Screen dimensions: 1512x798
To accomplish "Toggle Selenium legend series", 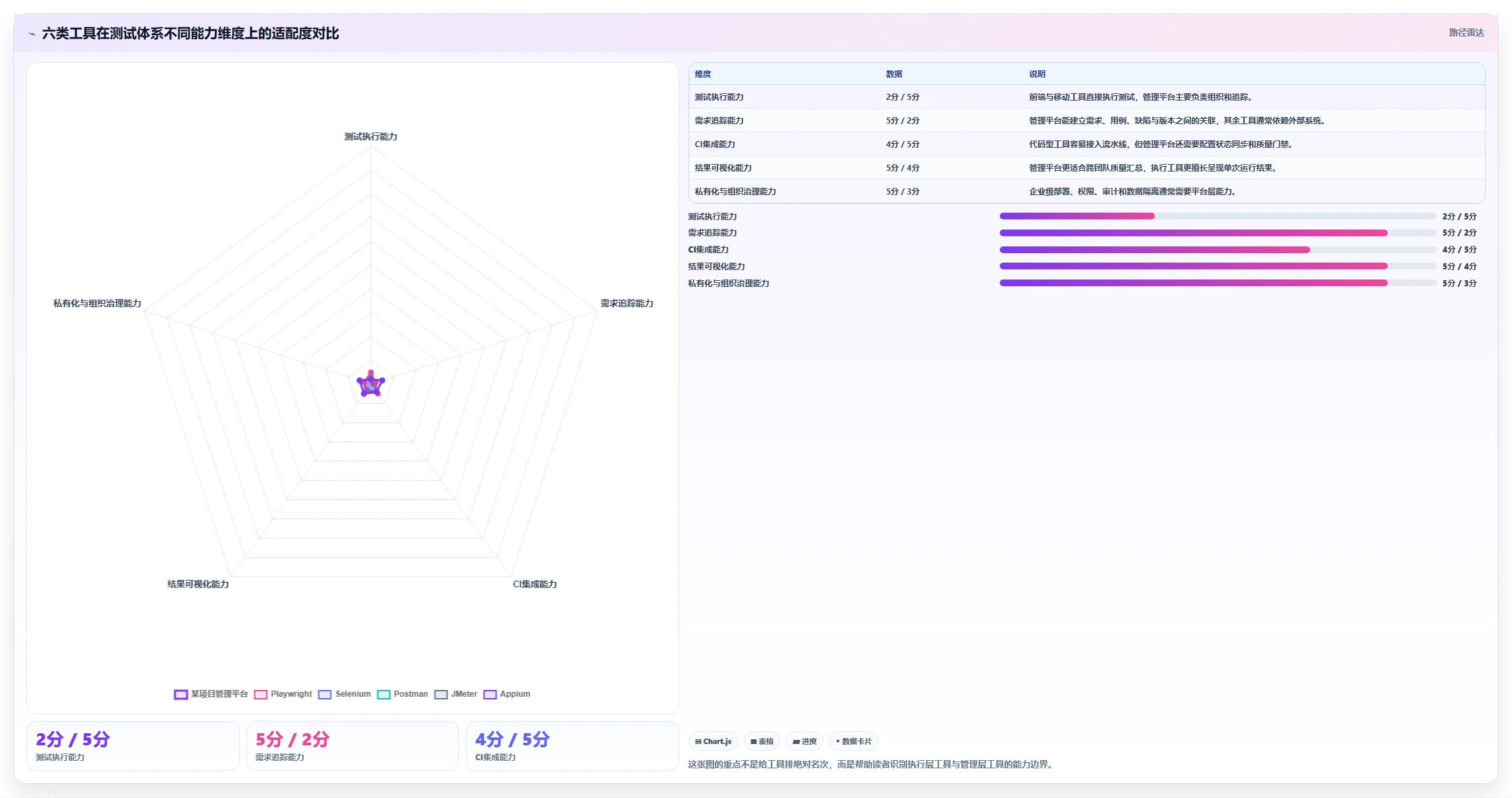I will [x=344, y=694].
